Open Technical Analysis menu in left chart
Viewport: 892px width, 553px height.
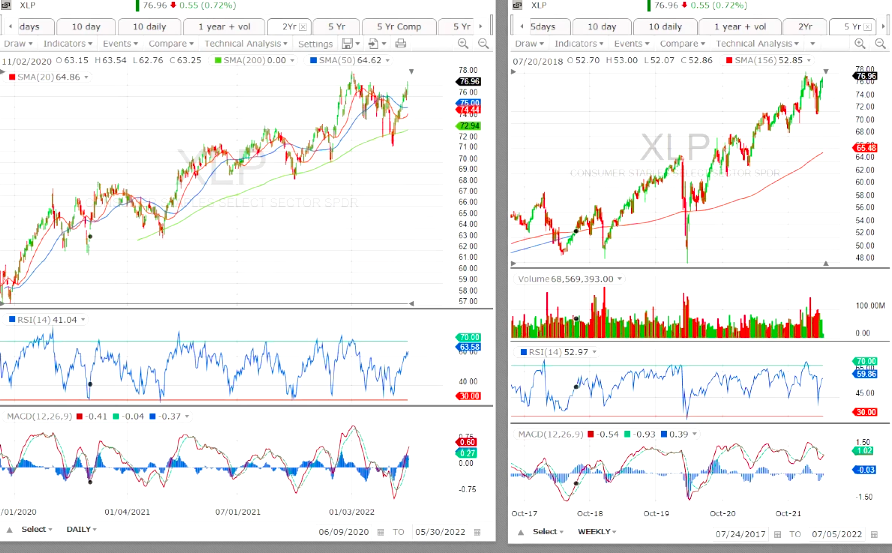(246, 43)
